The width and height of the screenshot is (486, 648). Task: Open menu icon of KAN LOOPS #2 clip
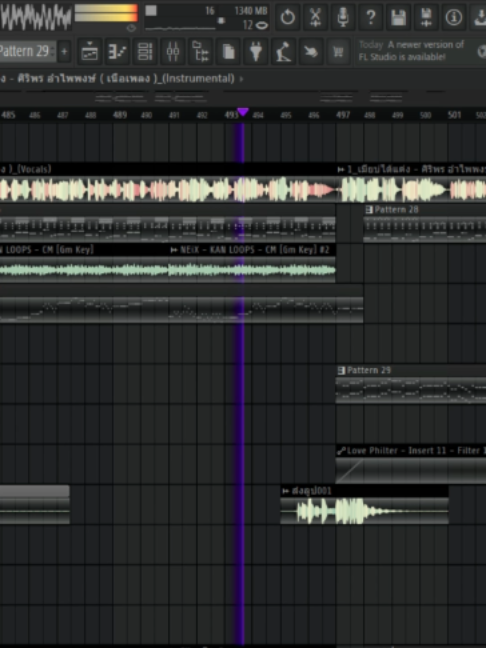tap(174, 250)
